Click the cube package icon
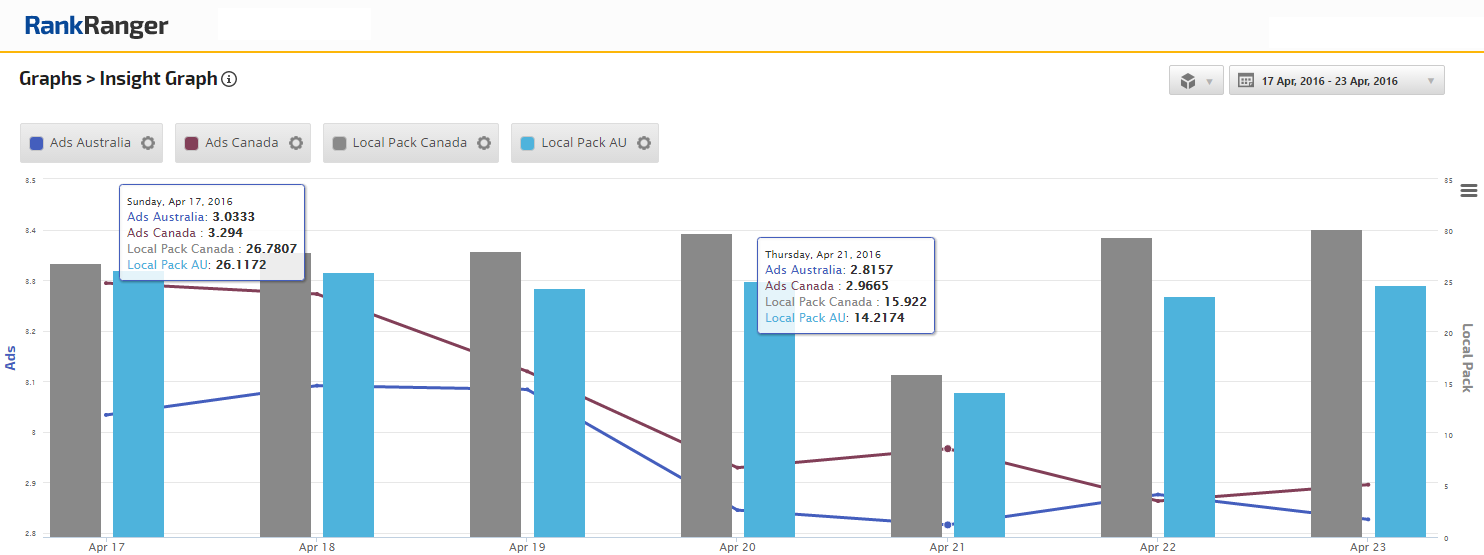1484x555 pixels. 1188,81
